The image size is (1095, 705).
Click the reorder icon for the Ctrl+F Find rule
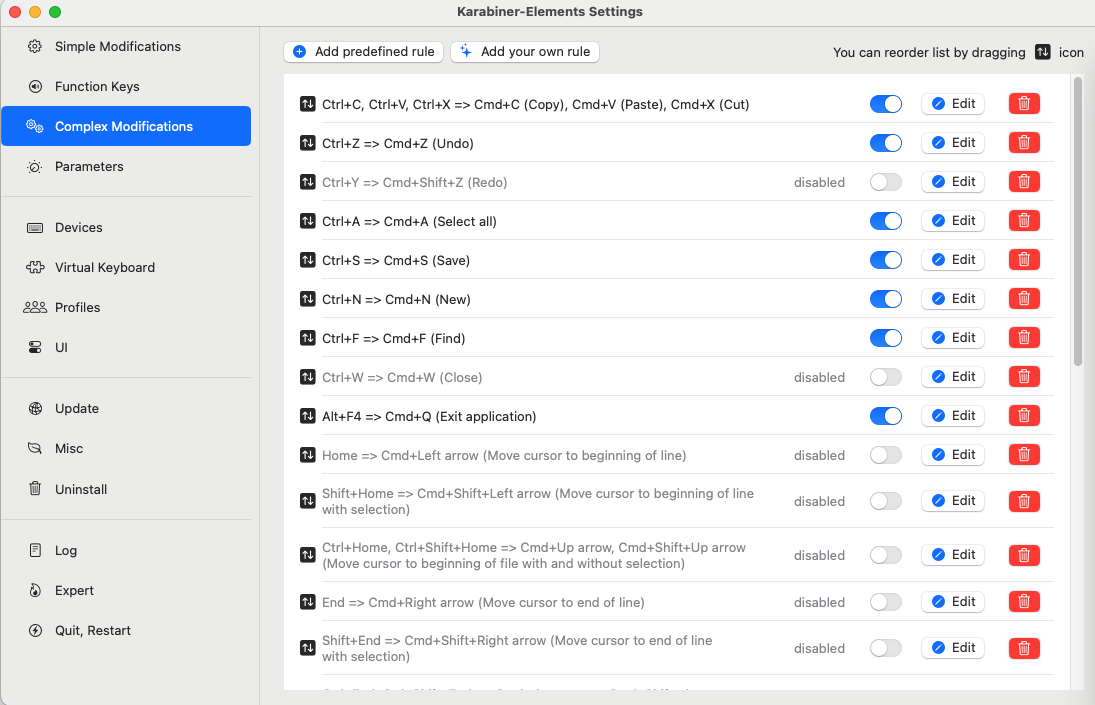coord(307,338)
